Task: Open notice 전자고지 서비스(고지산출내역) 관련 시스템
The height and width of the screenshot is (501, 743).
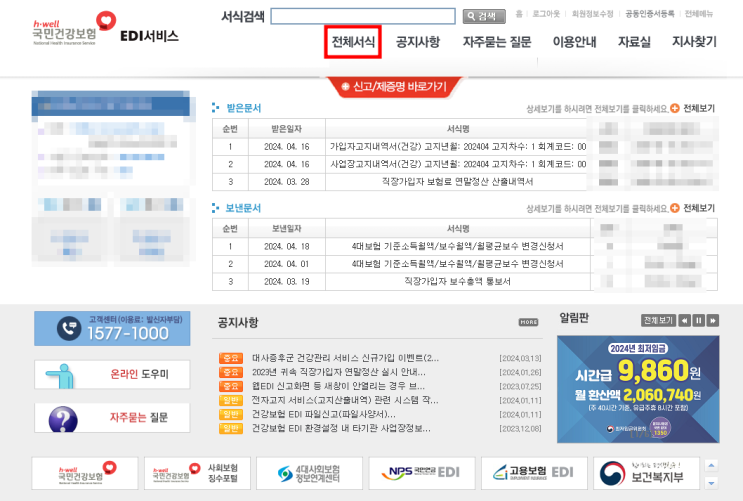Action: [x=345, y=400]
